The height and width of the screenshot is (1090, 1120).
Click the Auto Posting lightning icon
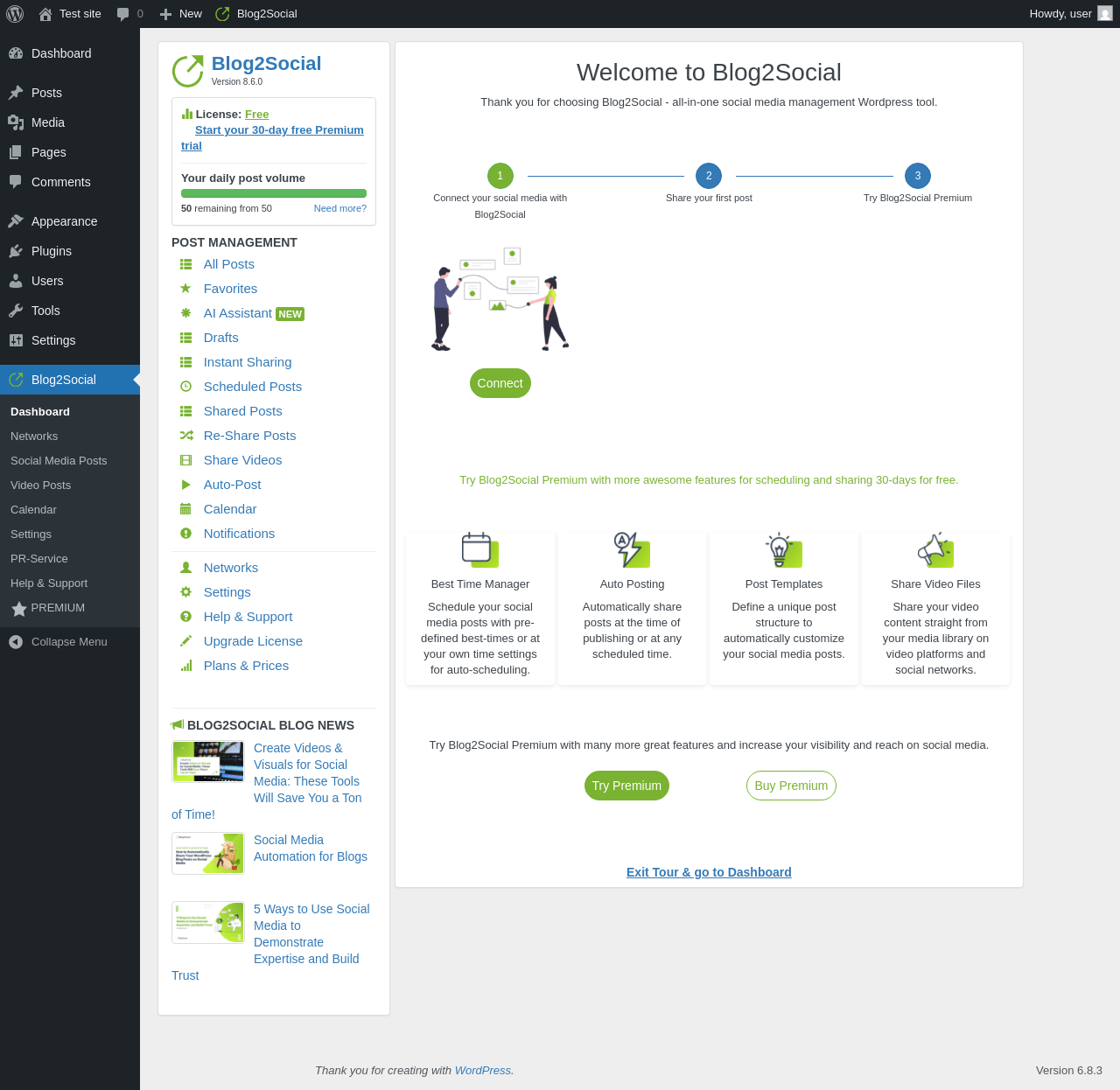pos(632,549)
